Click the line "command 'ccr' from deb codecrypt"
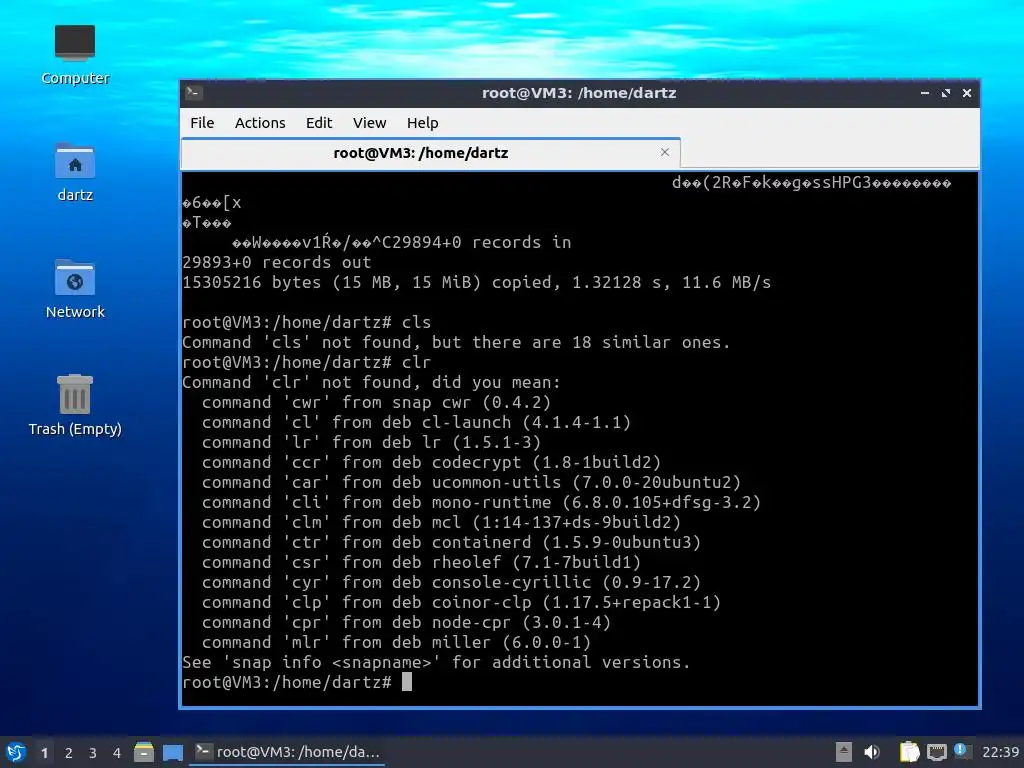The width and height of the screenshot is (1024, 768). click(x=431, y=462)
